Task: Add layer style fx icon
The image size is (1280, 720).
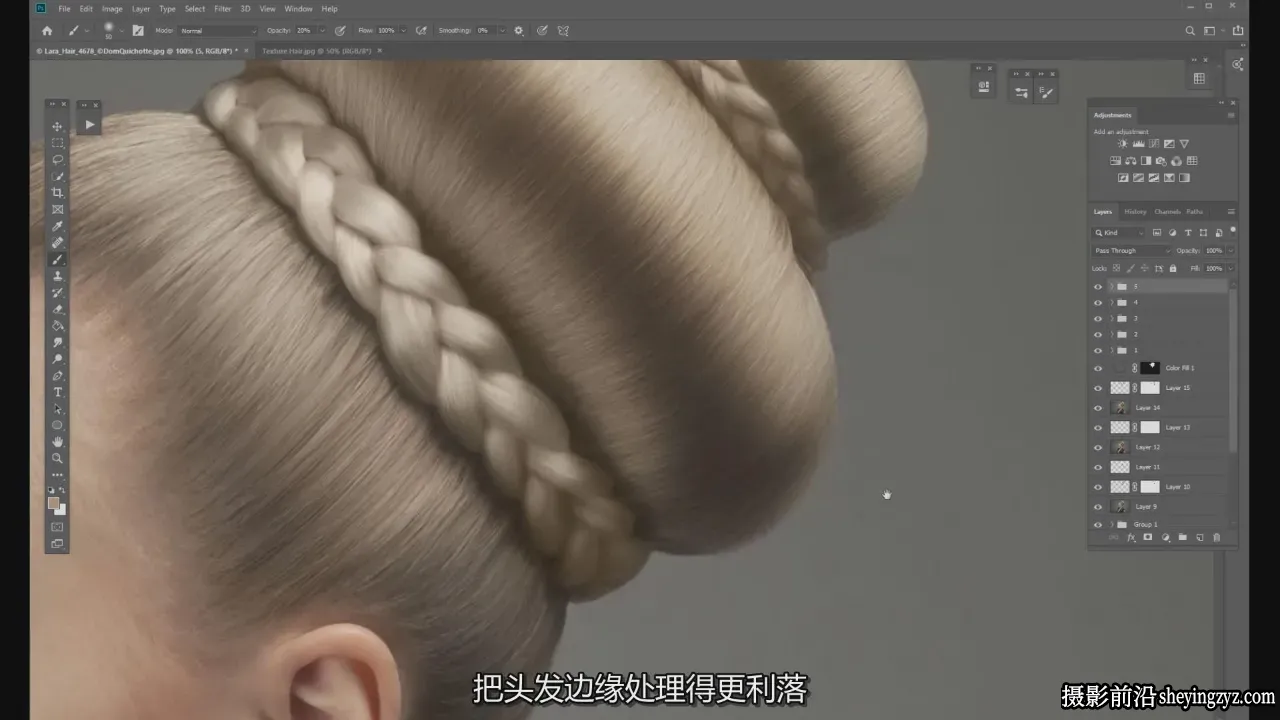Action: pos(1131,537)
